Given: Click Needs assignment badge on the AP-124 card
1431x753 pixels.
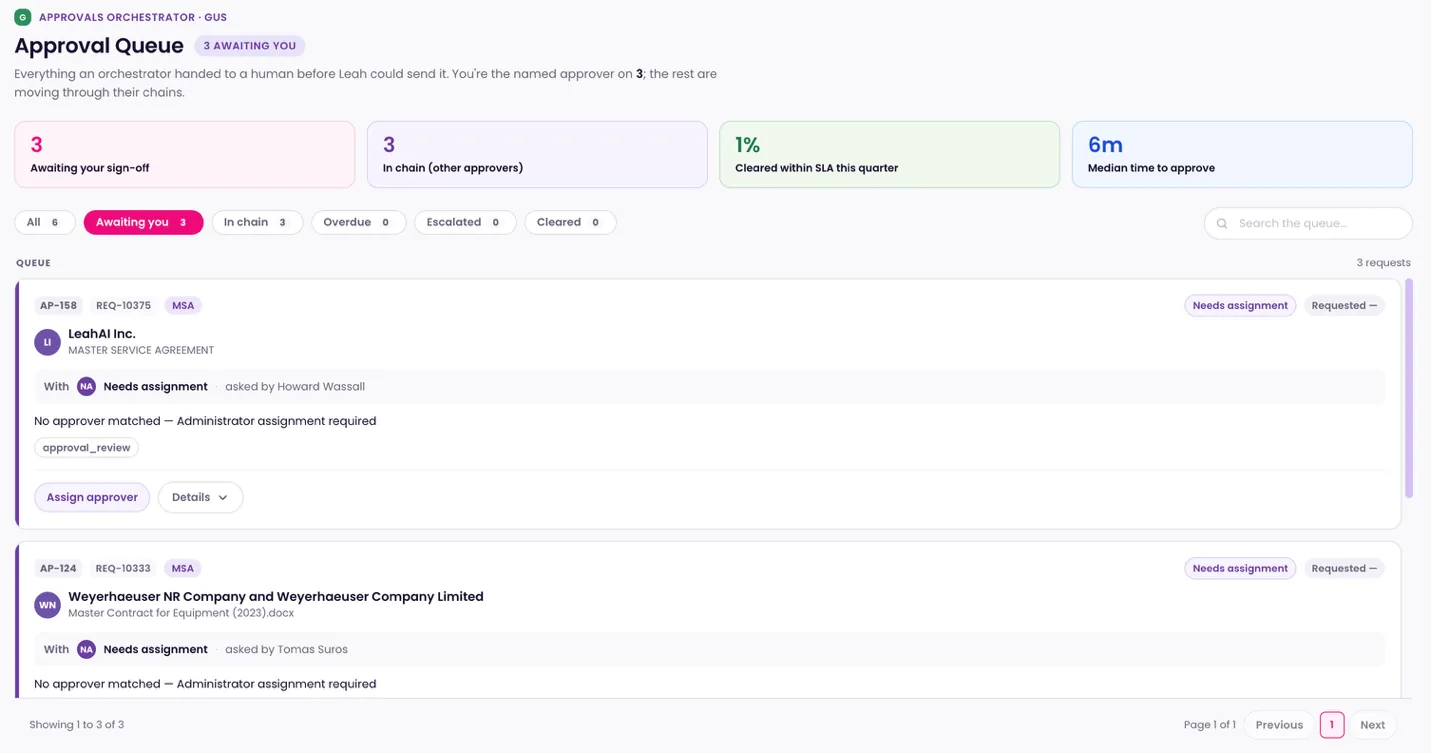Looking at the screenshot, I should 1240,568.
